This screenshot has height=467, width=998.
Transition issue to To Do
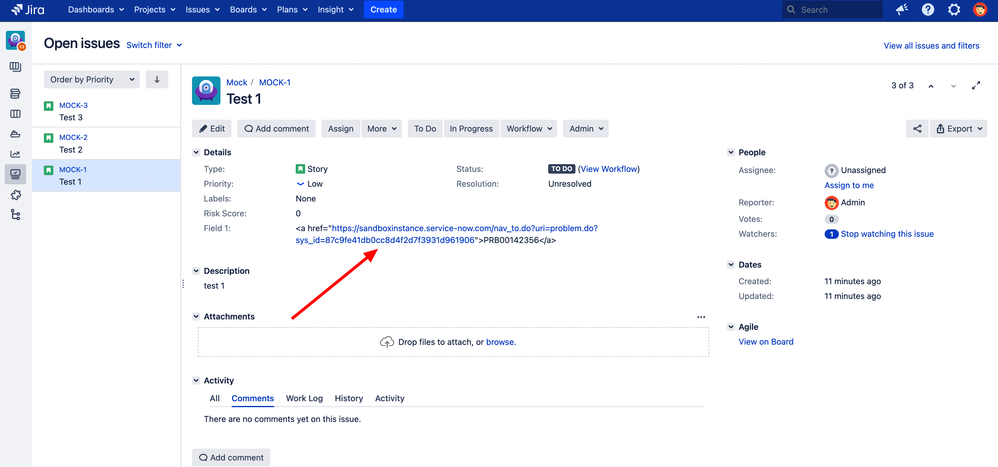click(425, 129)
